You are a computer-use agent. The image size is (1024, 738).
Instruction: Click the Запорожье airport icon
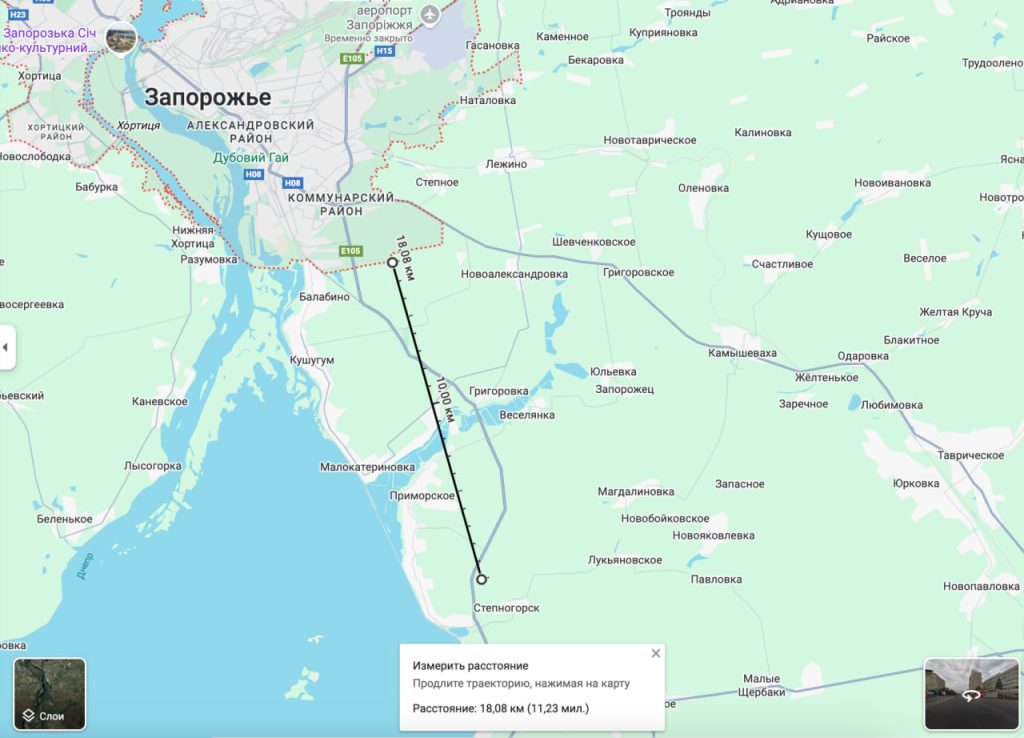point(430,14)
